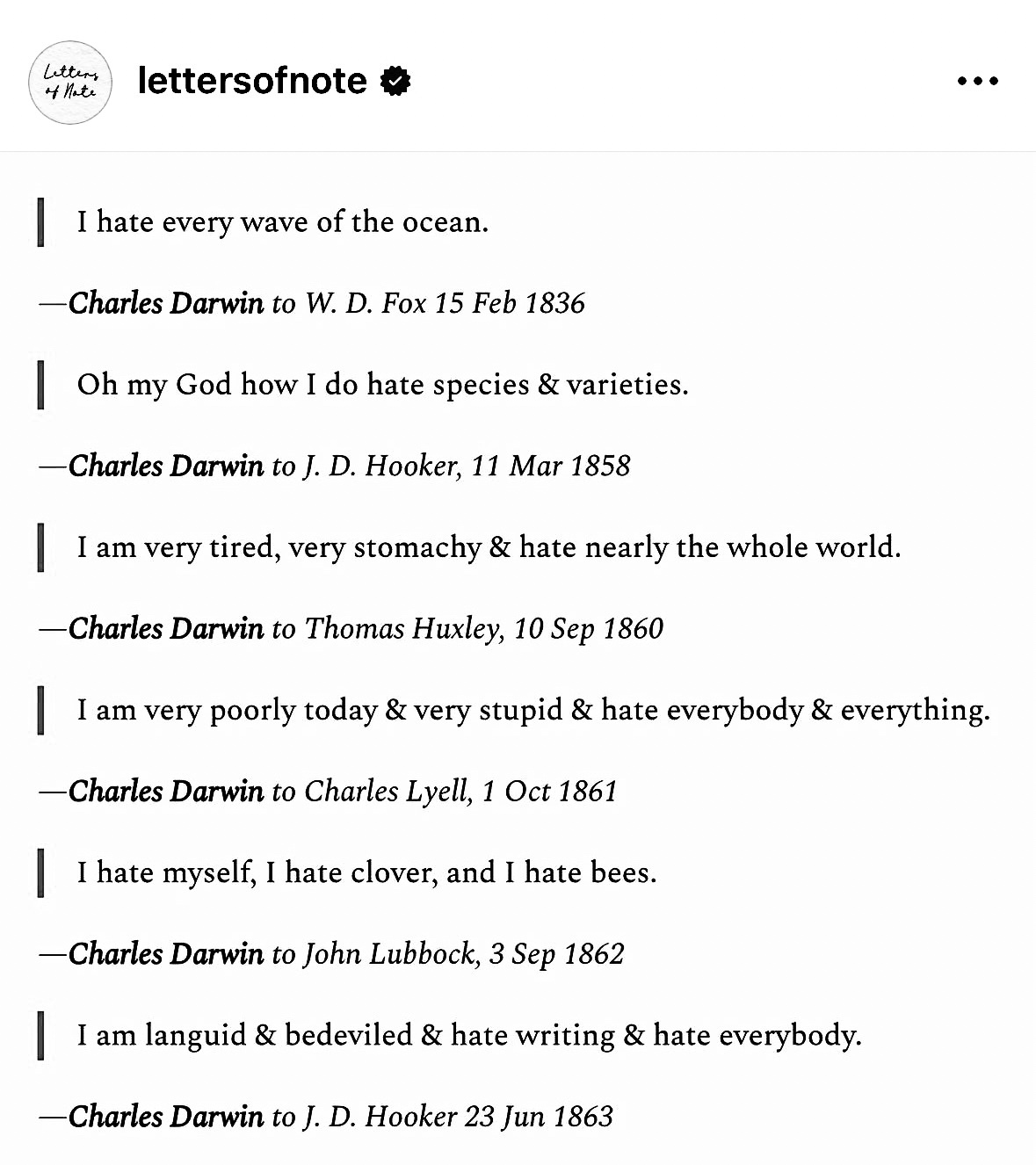Click the attribution dated 23 Jun 1863
Screen dimensions: 1036x1165
tap(326, 1116)
